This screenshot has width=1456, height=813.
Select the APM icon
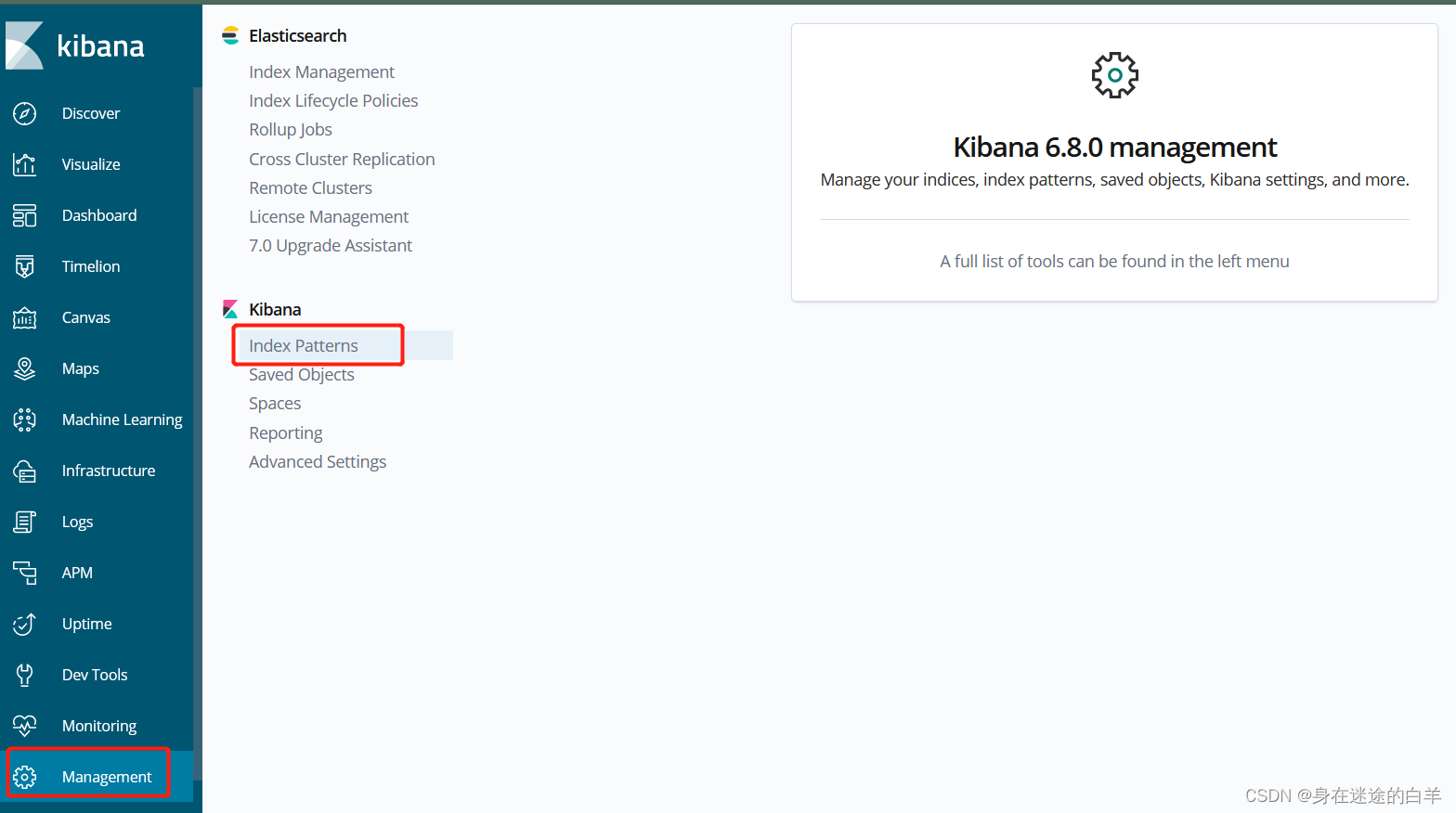click(25, 573)
